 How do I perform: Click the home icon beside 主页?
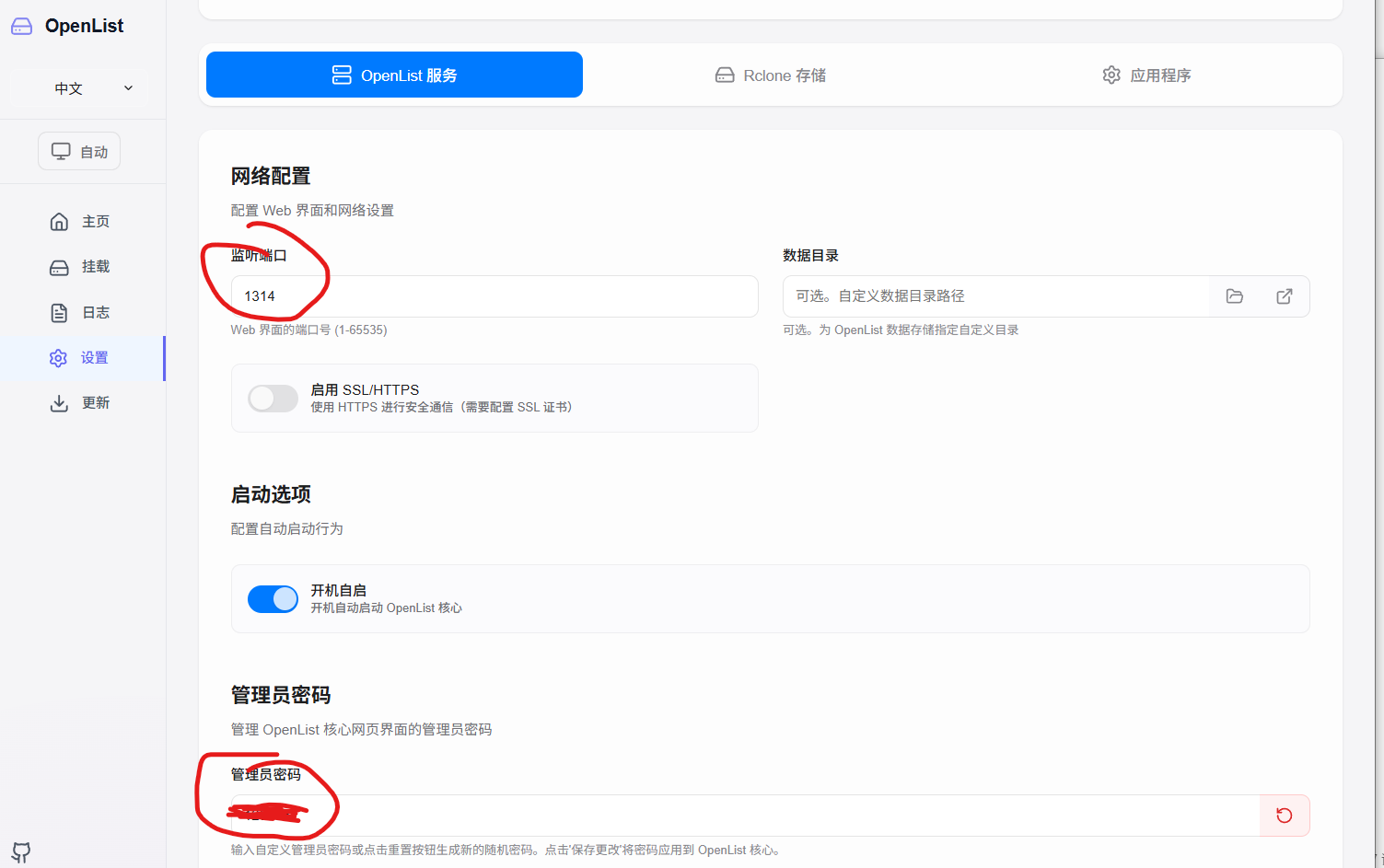[x=59, y=222]
